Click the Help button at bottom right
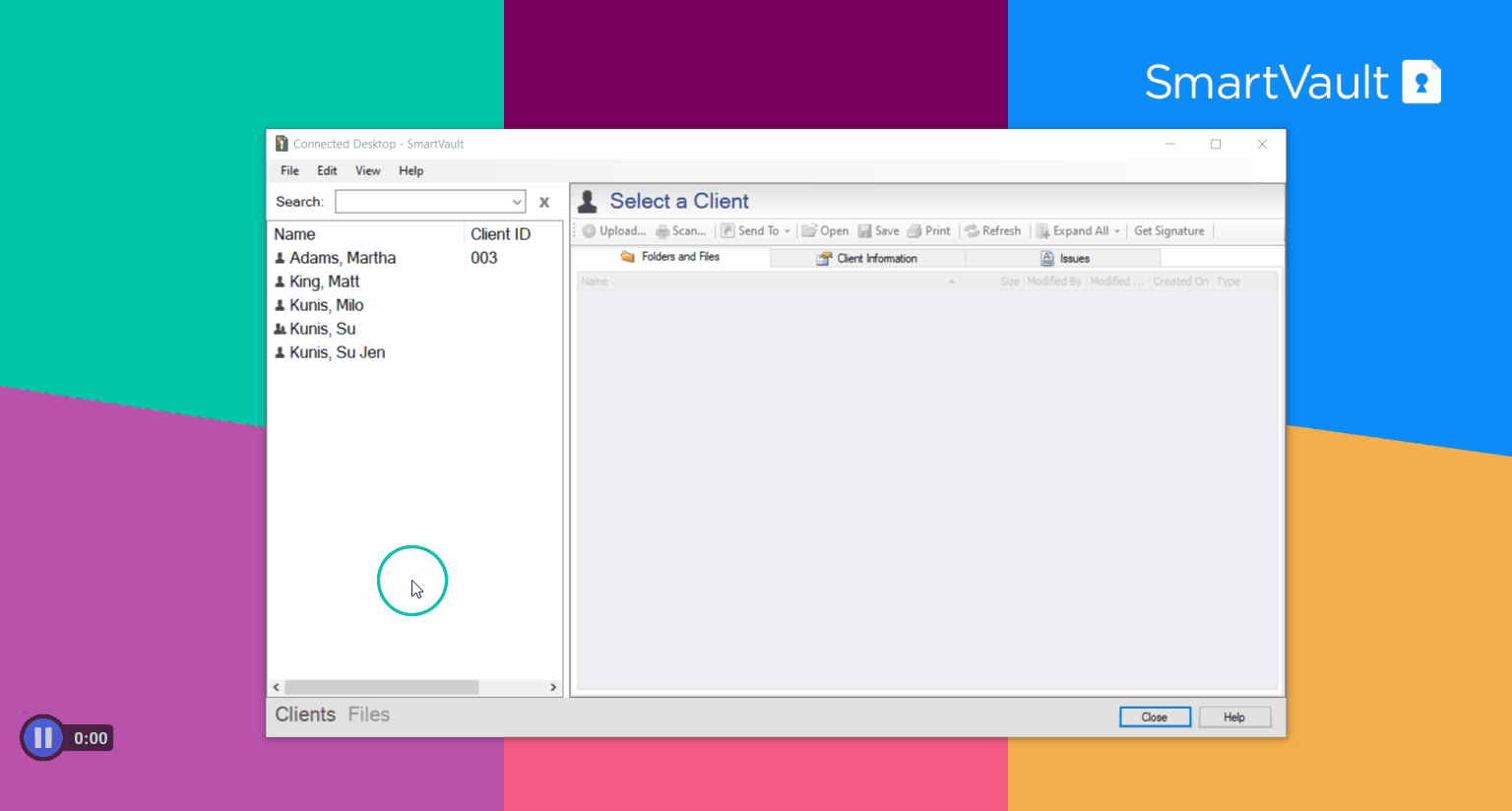This screenshot has height=811, width=1512. tap(1234, 717)
